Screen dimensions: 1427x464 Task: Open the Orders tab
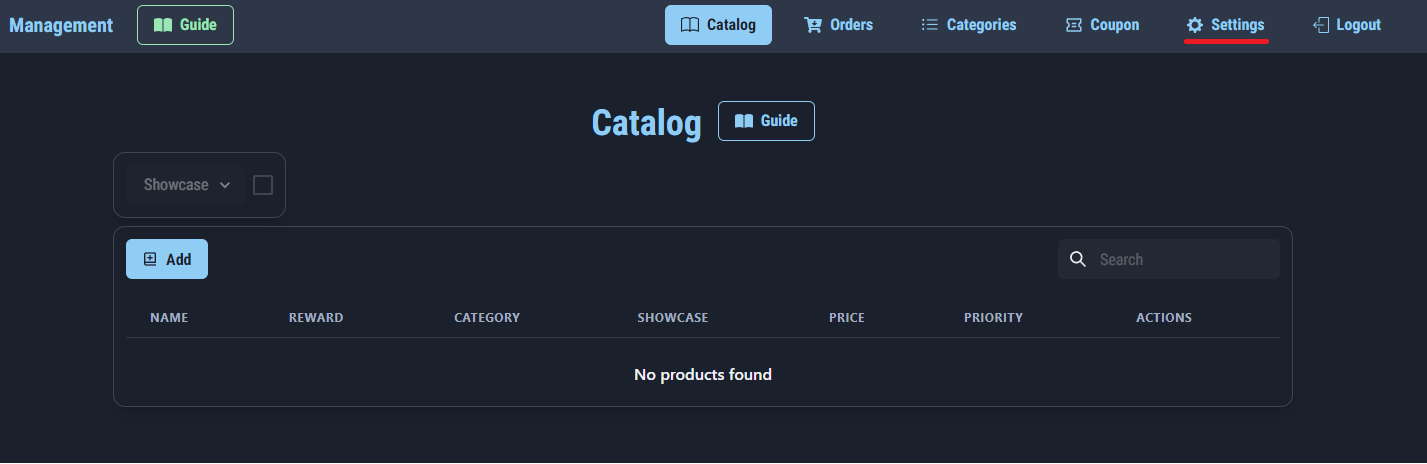(x=851, y=25)
